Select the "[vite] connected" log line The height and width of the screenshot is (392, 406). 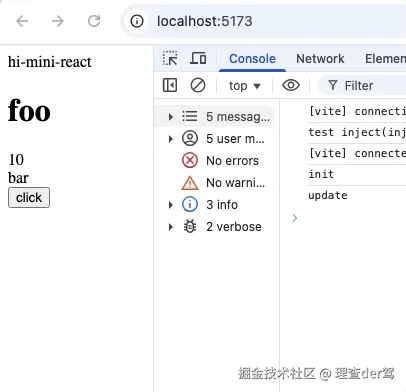click(357, 153)
